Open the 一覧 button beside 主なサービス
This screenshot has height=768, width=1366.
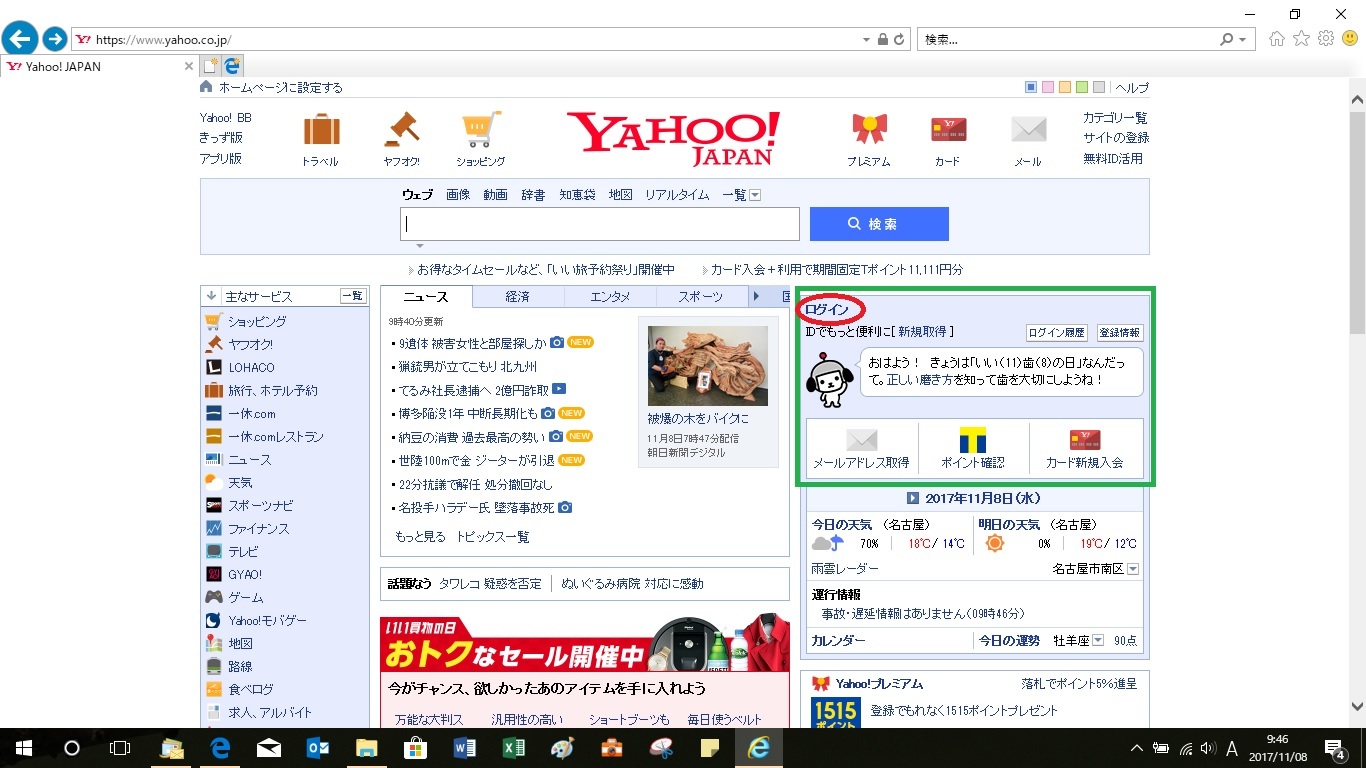tap(352, 296)
